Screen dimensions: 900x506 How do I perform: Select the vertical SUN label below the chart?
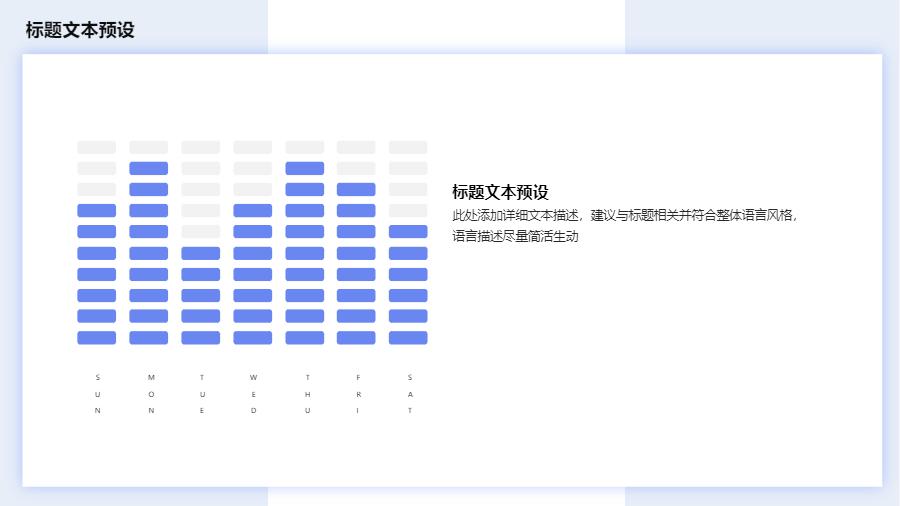click(x=97, y=394)
